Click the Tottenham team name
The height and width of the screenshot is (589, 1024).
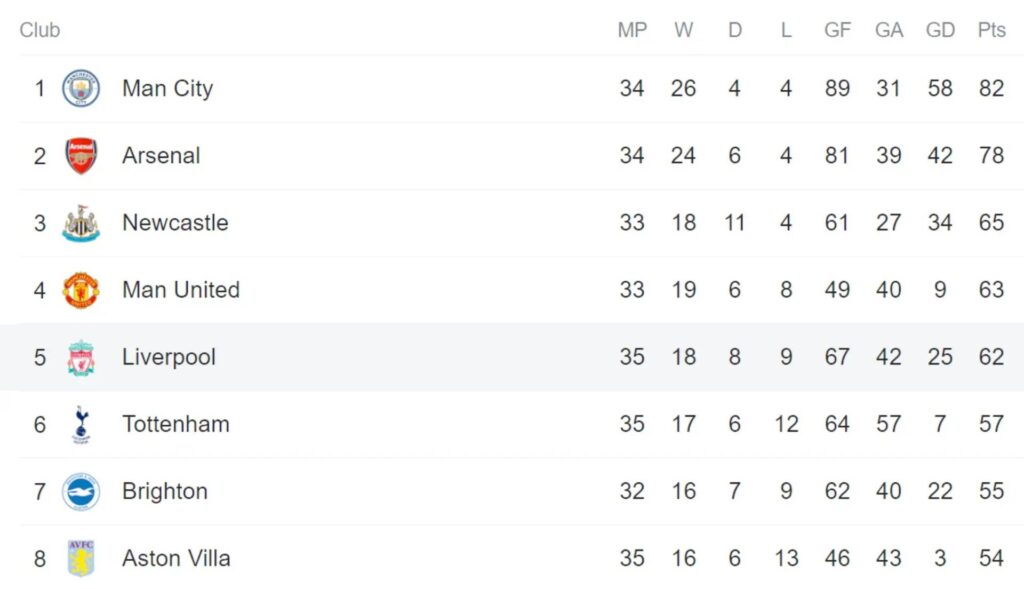176,424
